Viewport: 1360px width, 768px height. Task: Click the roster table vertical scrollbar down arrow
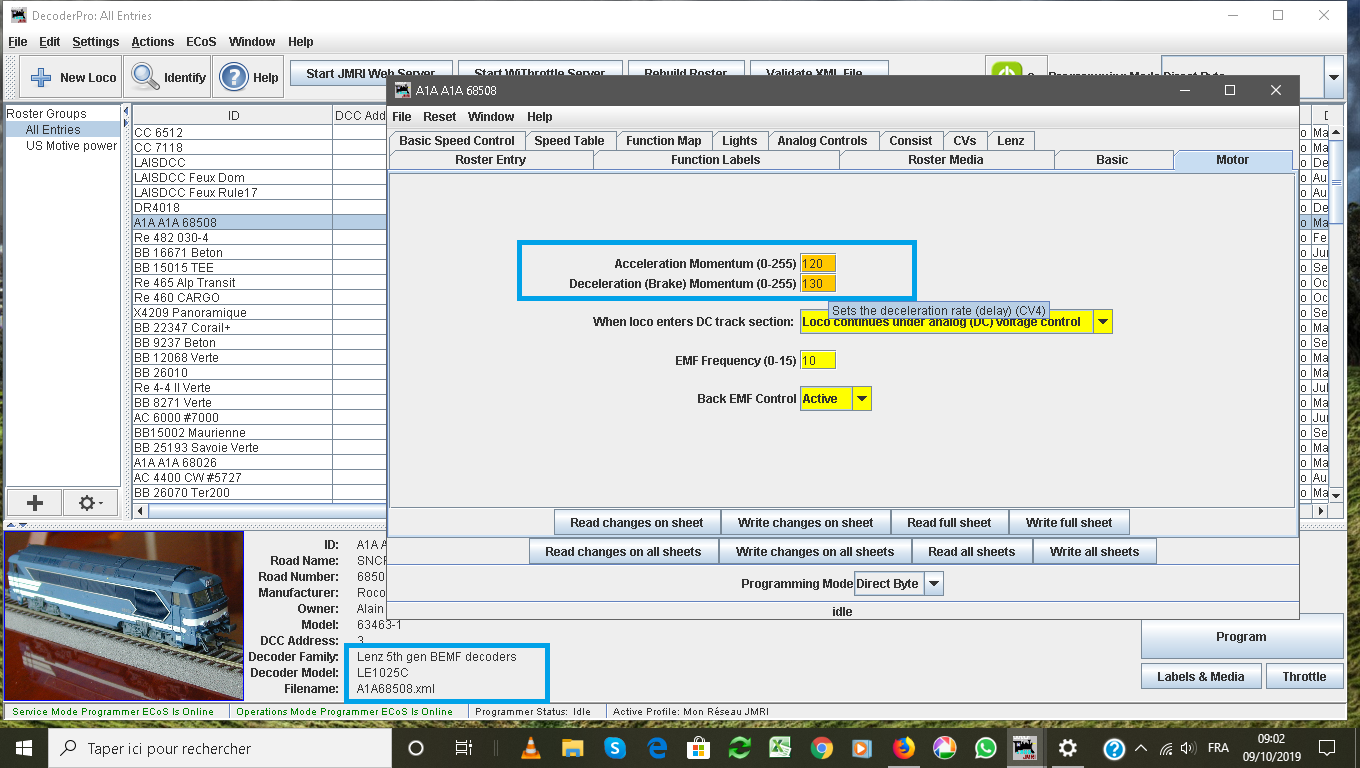tap(1336, 495)
